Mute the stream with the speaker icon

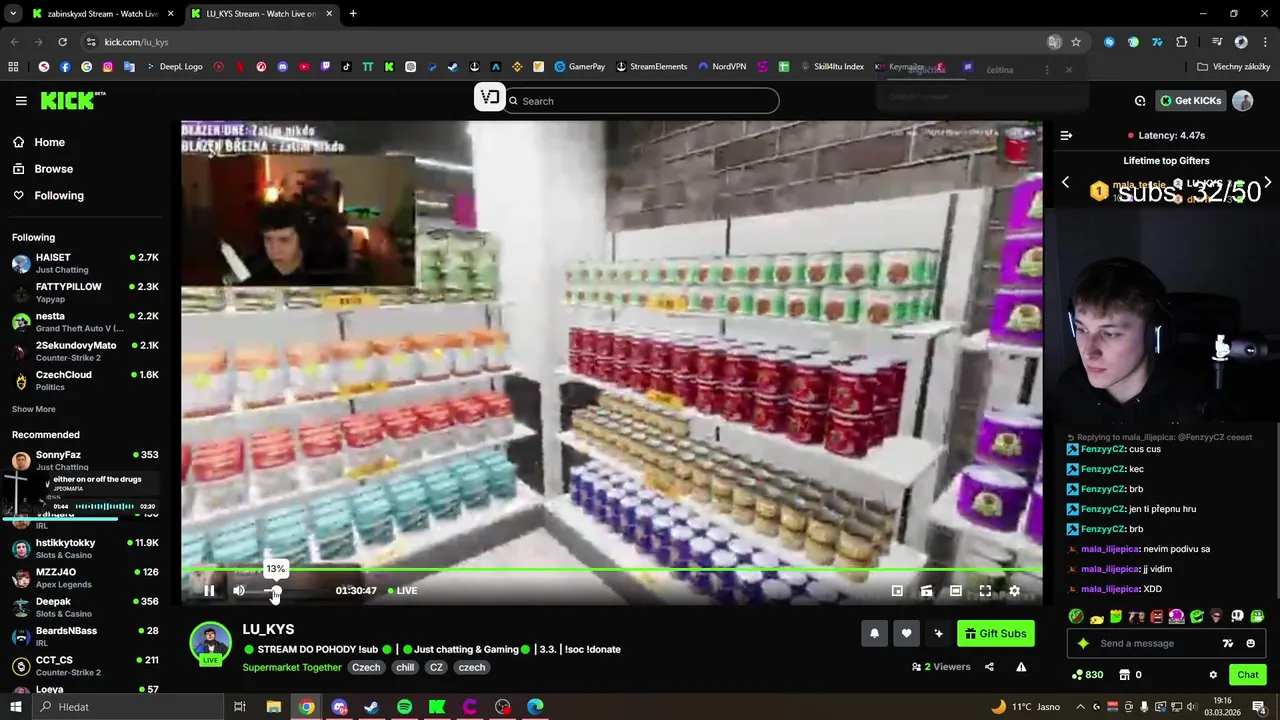[x=239, y=591]
